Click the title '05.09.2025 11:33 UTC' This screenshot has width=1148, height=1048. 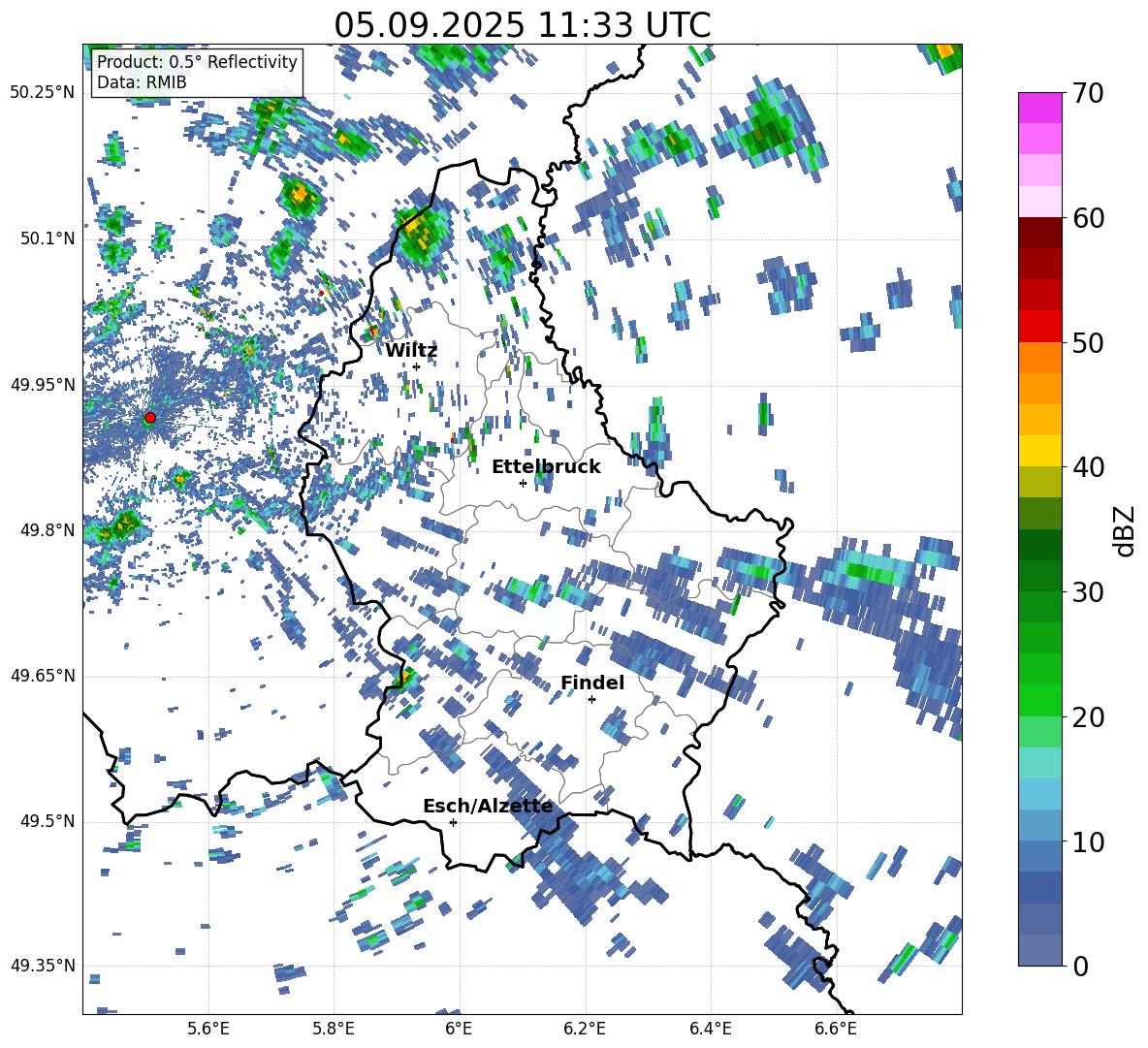523,25
